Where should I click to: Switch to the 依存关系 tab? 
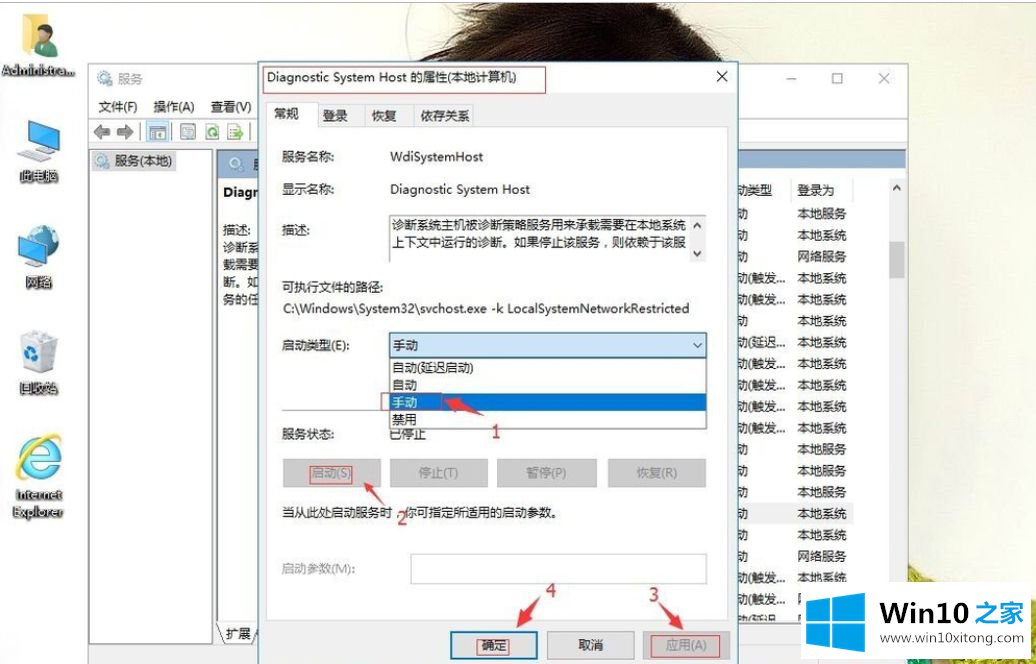[x=445, y=116]
